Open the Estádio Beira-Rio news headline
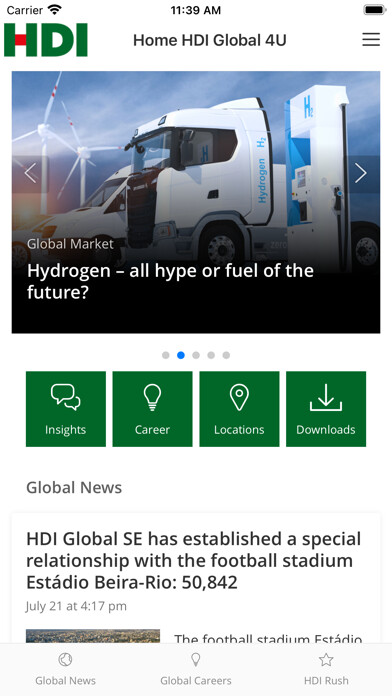This screenshot has width=392, height=696. pyautogui.click(x=194, y=561)
